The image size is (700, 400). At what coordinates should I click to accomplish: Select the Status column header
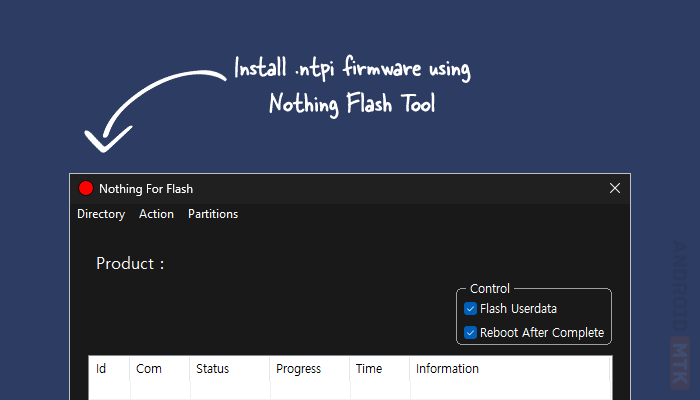(212, 369)
